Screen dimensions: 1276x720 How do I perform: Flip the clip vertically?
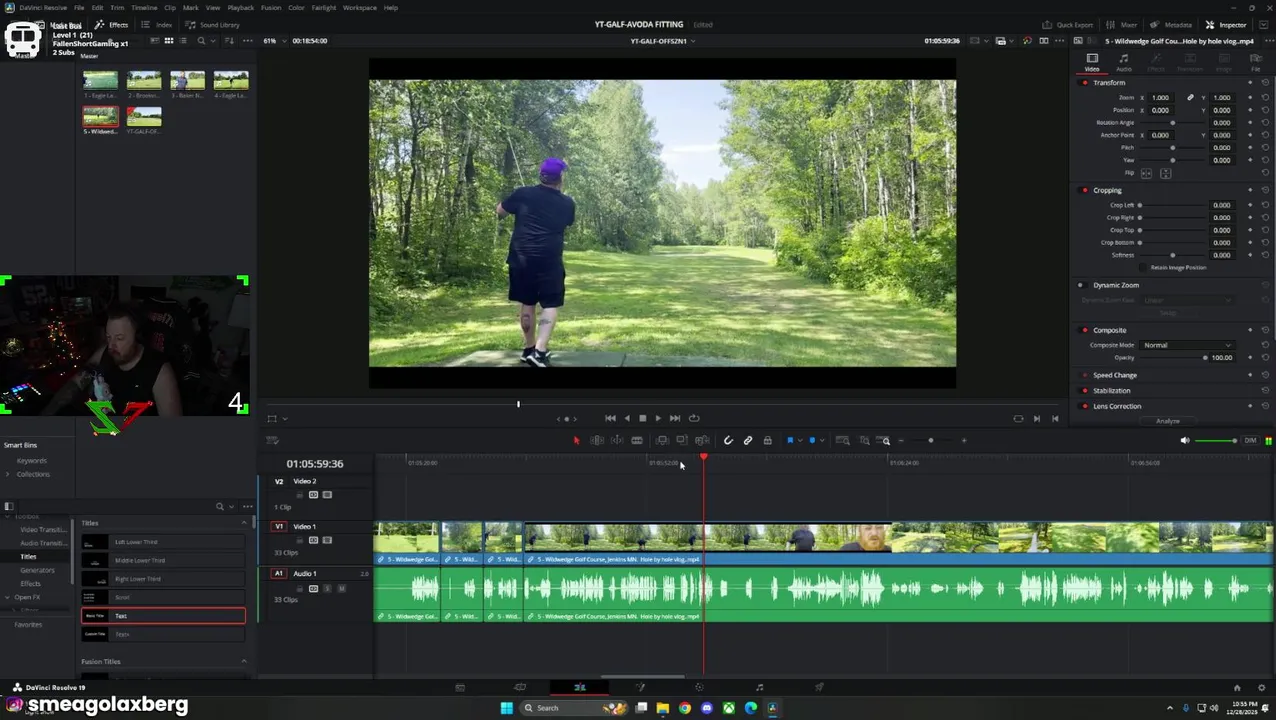[x=1165, y=173]
